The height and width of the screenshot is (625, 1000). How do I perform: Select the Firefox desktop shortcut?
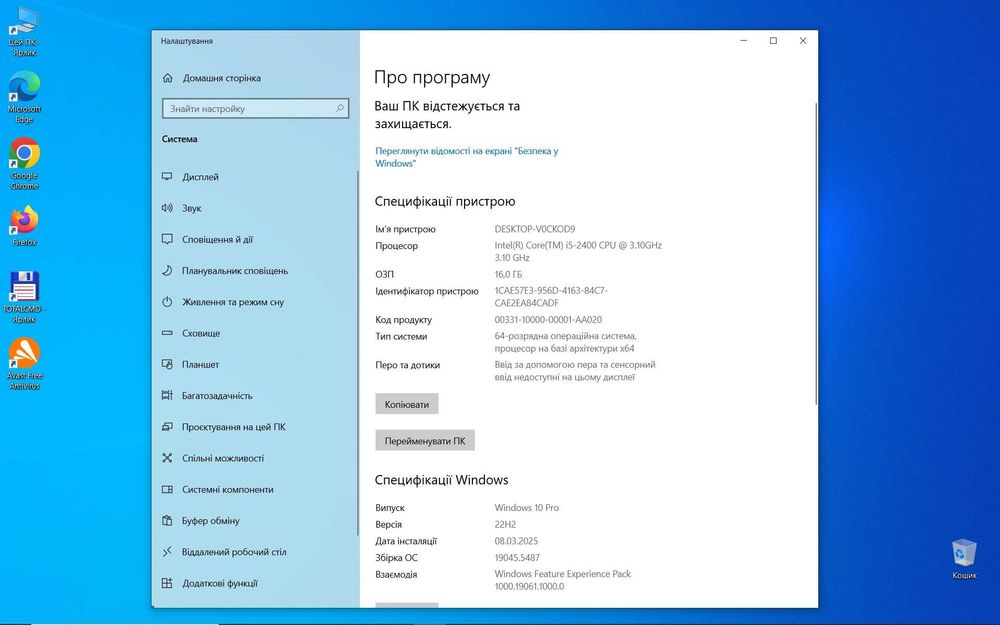click(x=24, y=225)
